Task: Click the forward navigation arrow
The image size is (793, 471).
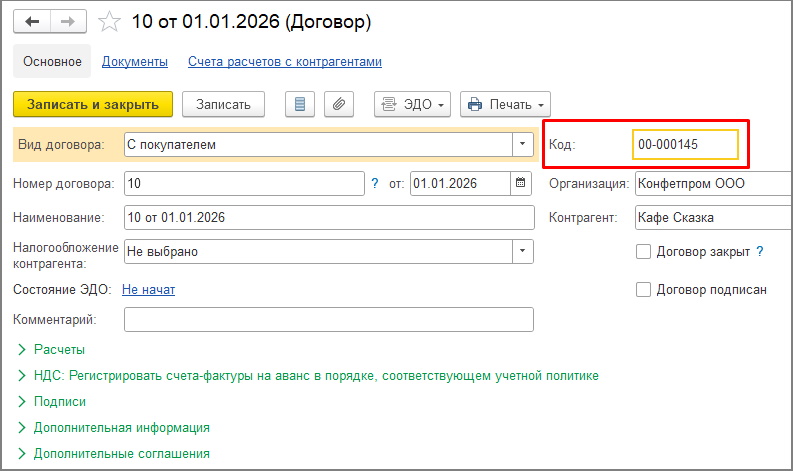Action: pyautogui.click(x=67, y=21)
